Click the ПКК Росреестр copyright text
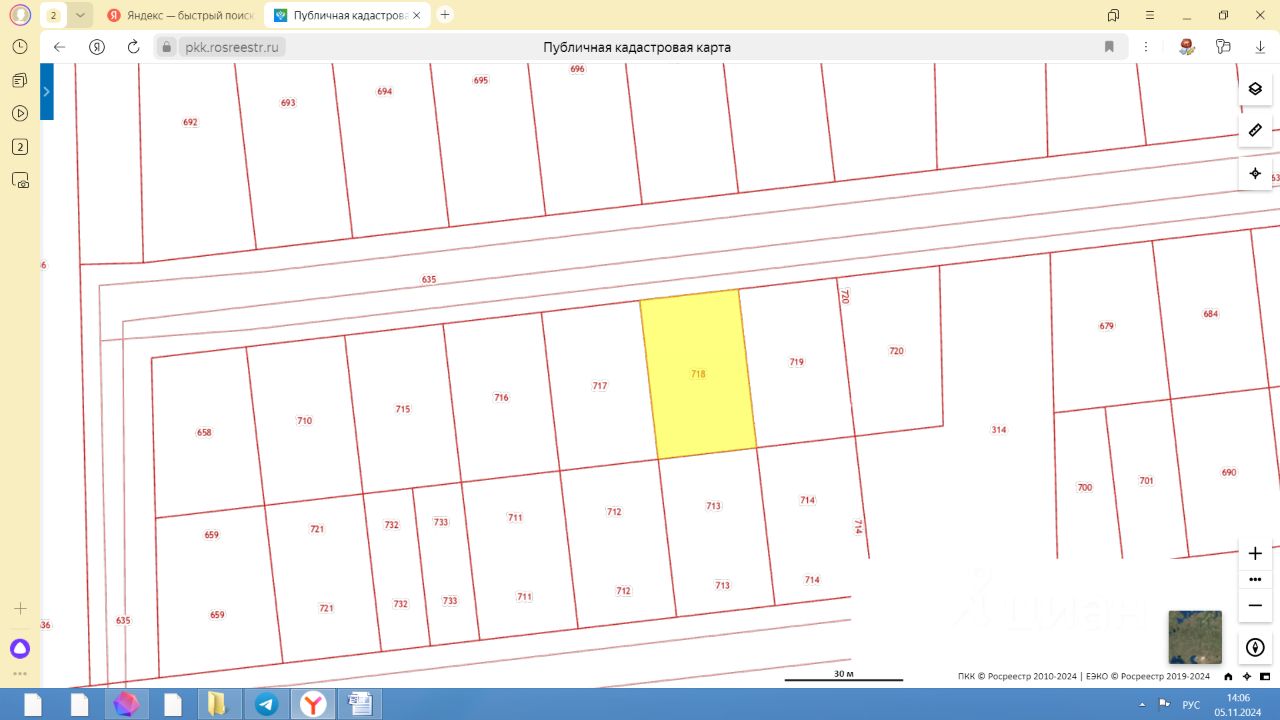 point(1084,676)
